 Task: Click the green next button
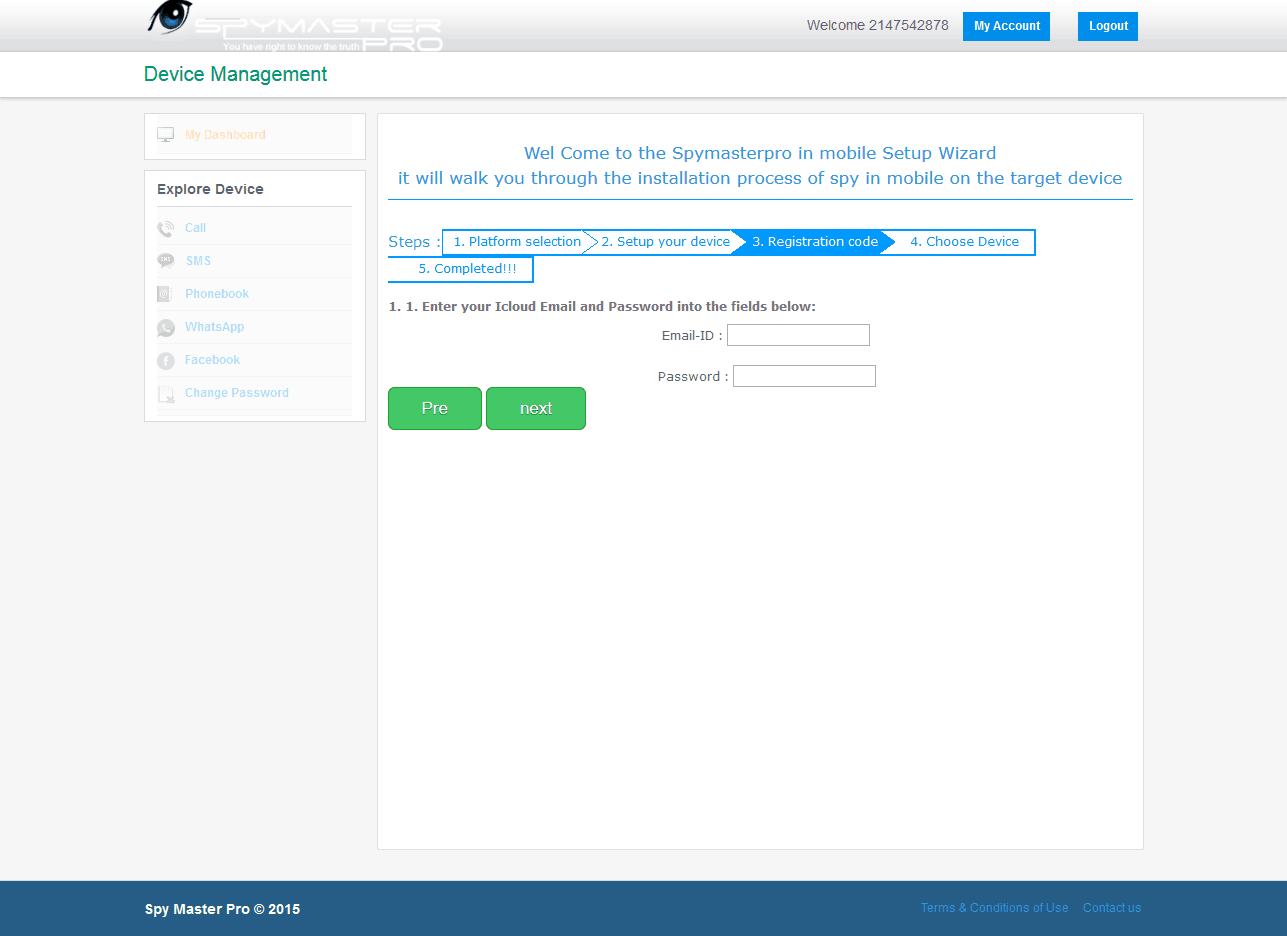[x=536, y=408]
